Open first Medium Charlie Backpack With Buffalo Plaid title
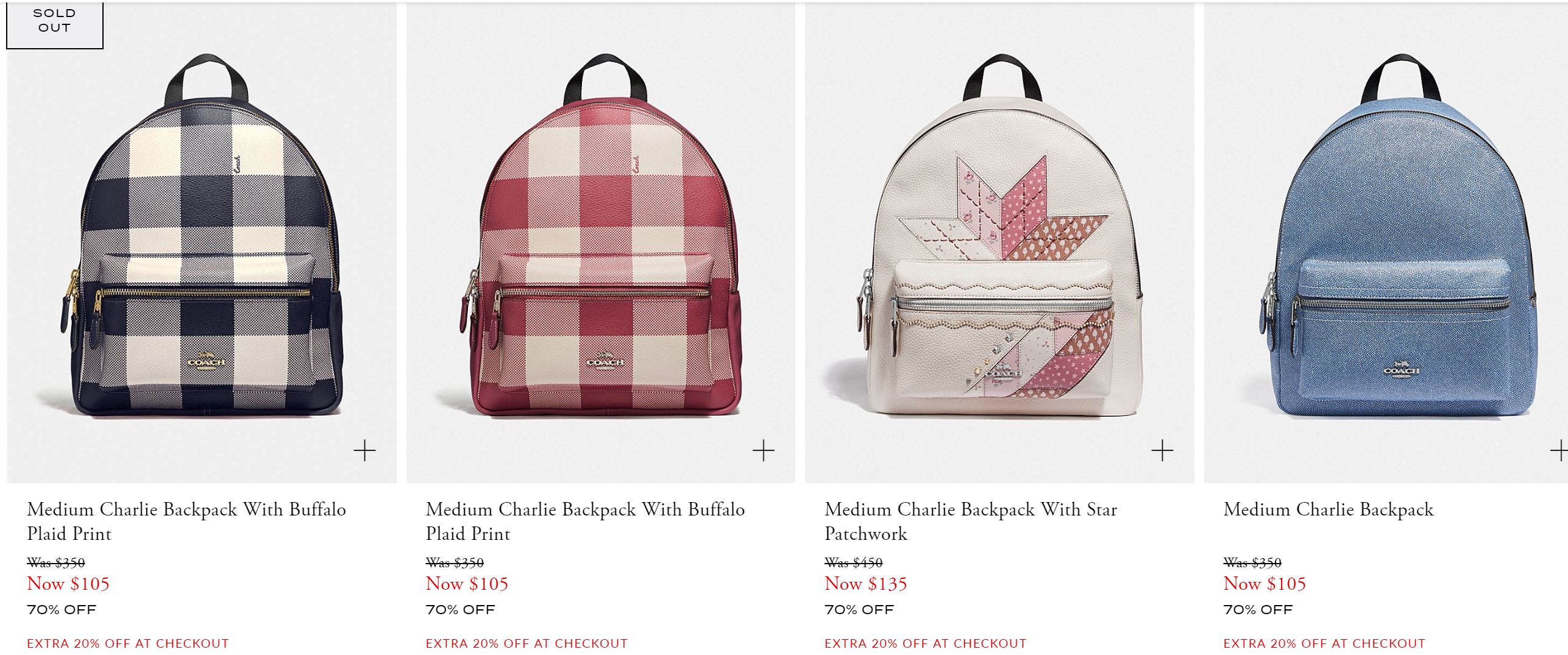Image resolution: width=1568 pixels, height=655 pixels. coord(186,522)
